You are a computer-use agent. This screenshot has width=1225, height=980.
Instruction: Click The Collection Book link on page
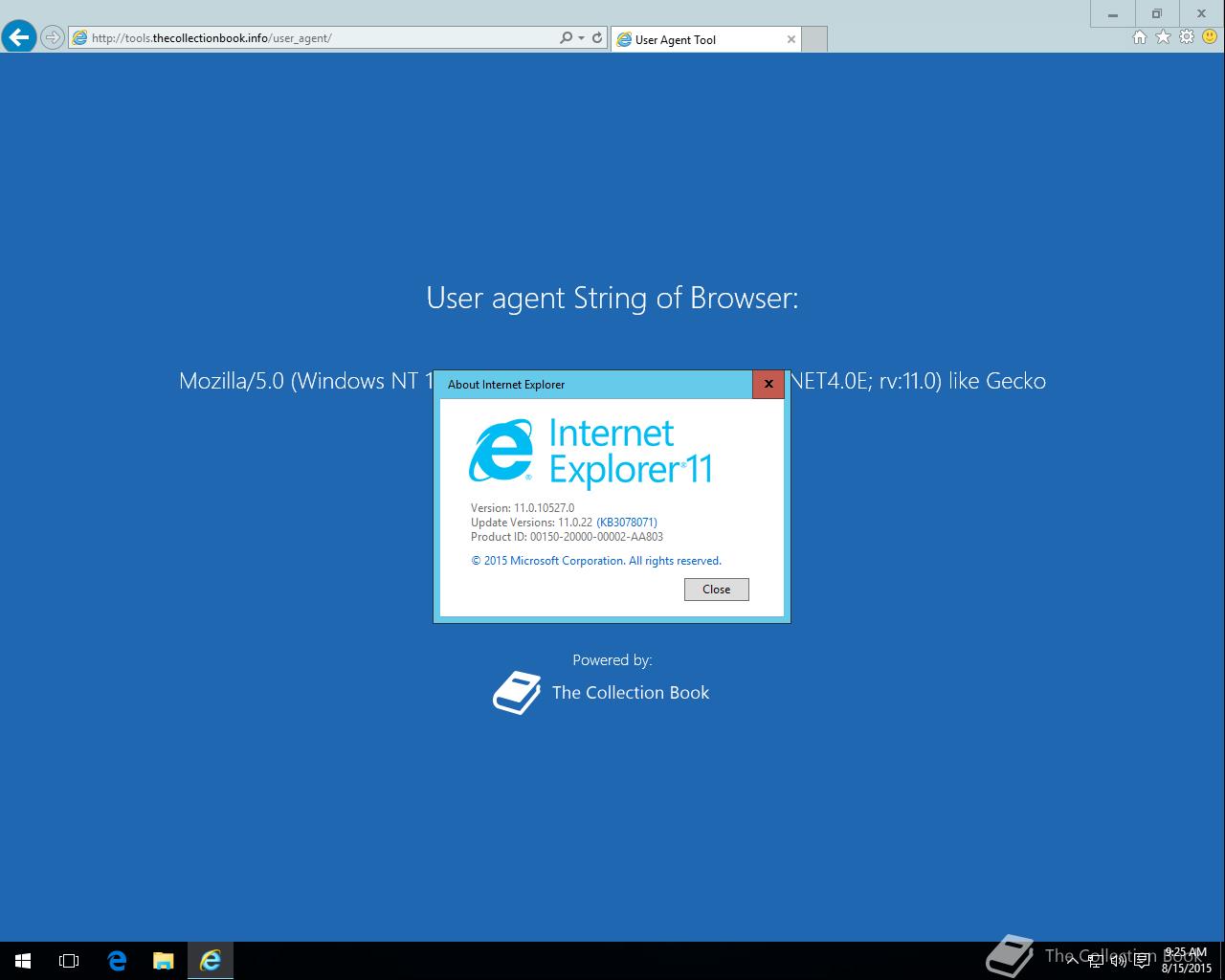(x=631, y=693)
